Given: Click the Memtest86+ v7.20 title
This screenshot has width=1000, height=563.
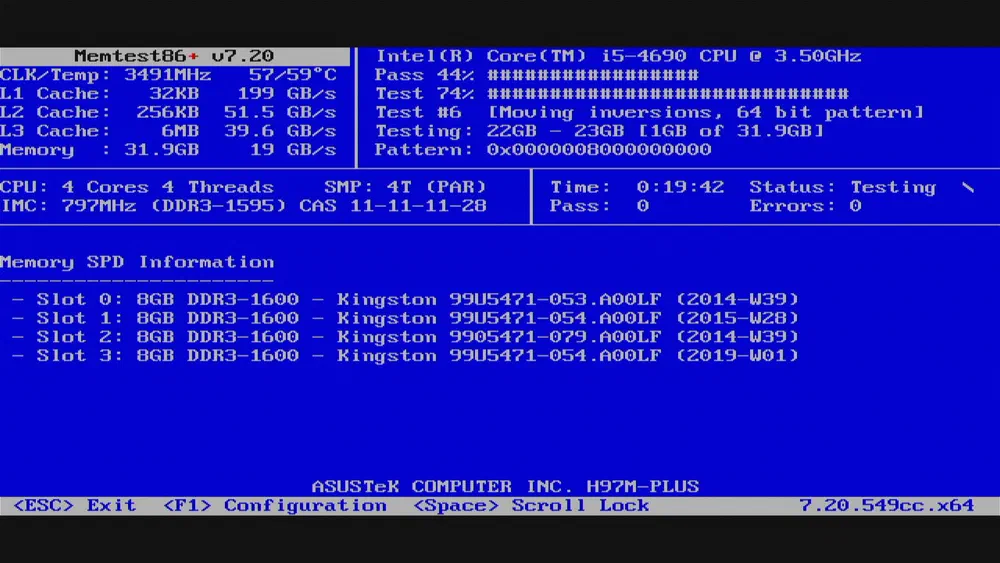Looking at the screenshot, I should [173, 56].
